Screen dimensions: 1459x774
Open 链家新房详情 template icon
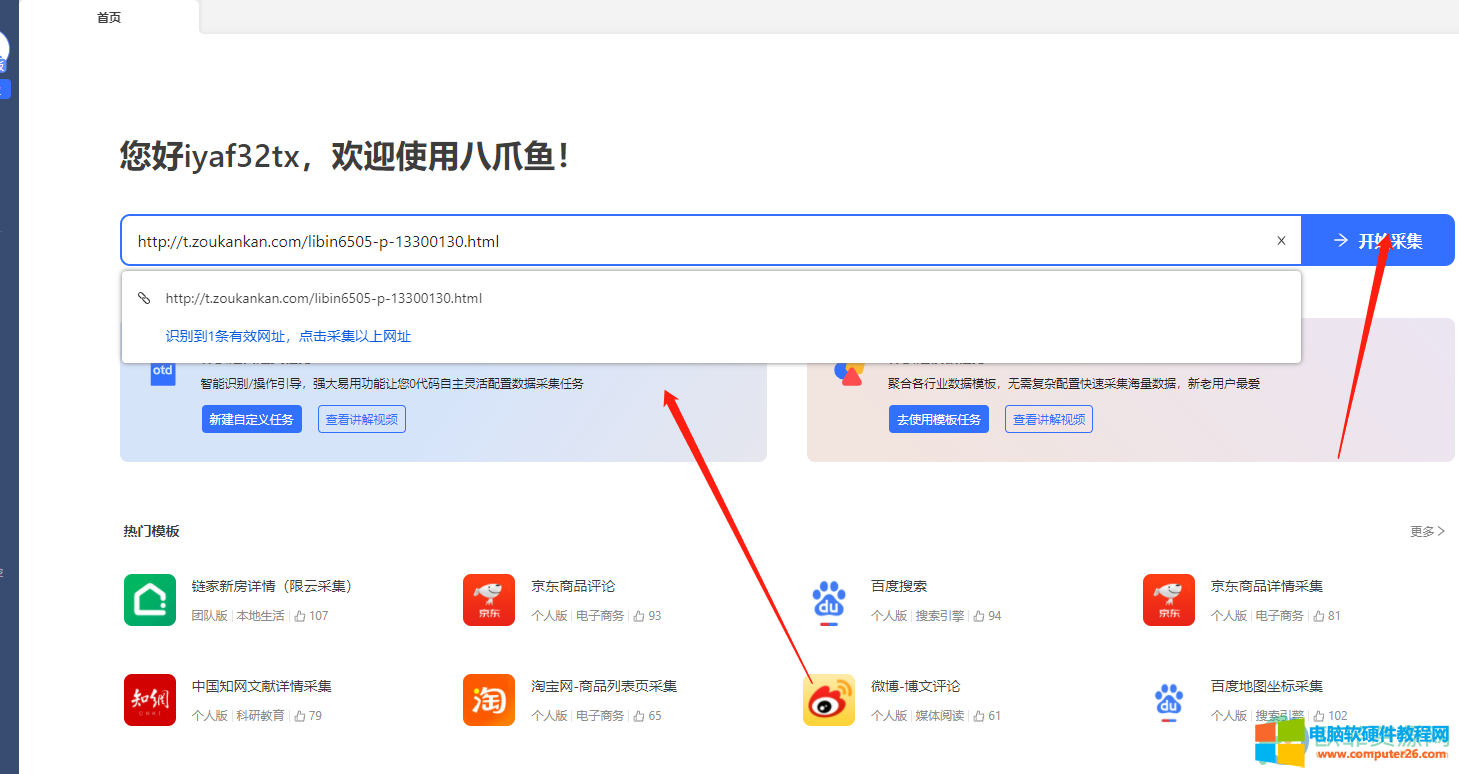[150, 600]
